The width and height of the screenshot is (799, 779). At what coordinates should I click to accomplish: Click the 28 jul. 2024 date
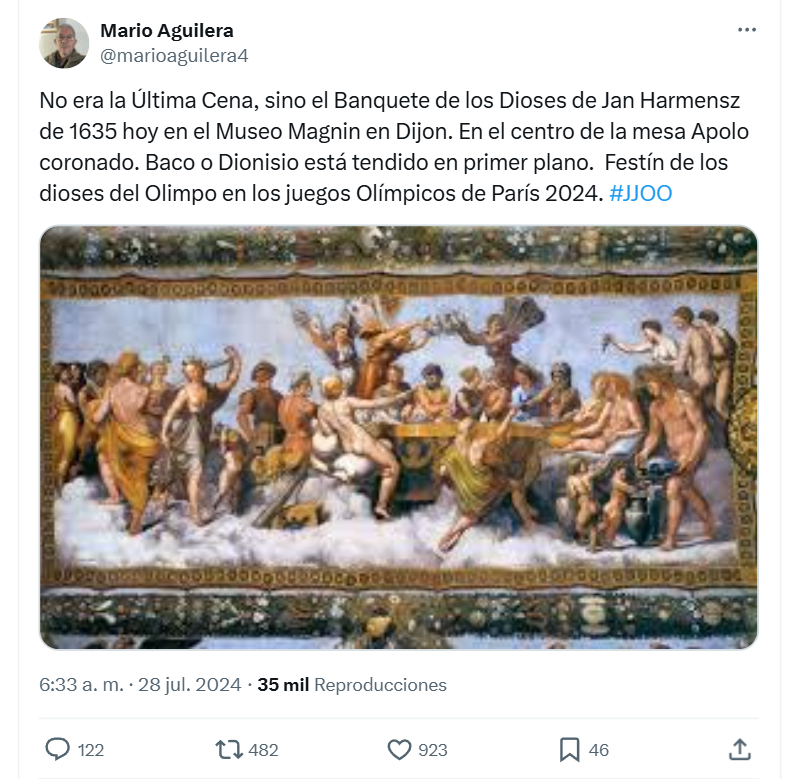point(190,685)
